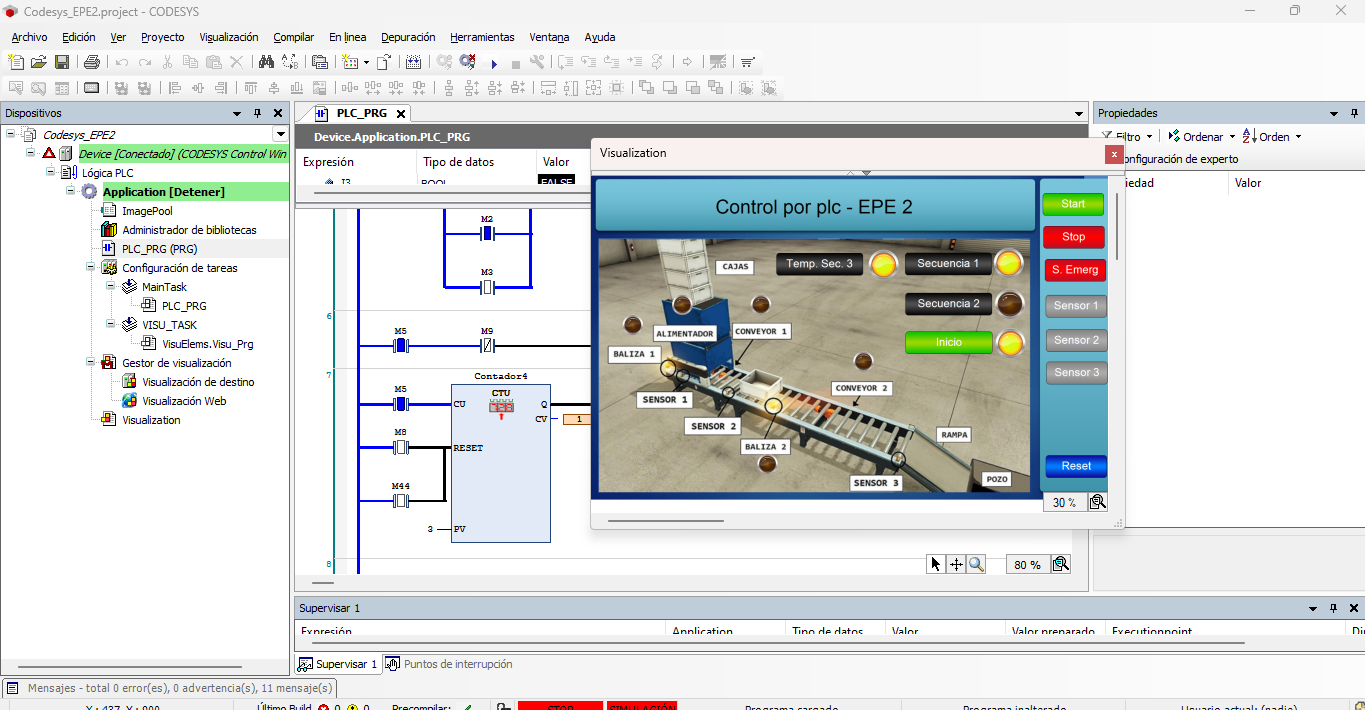Click the binoculars Find icon
Image resolution: width=1365 pixels, height=710 pixels.
click(266, 62)
